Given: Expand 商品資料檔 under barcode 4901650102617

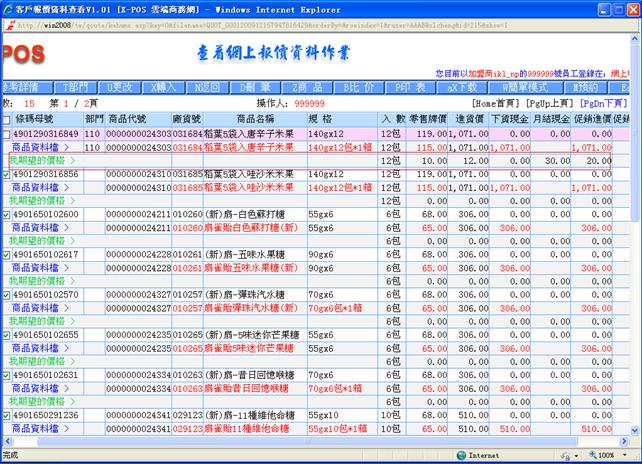Looking at the screenshot, I should pyautogui.click(x=40, y=267).
